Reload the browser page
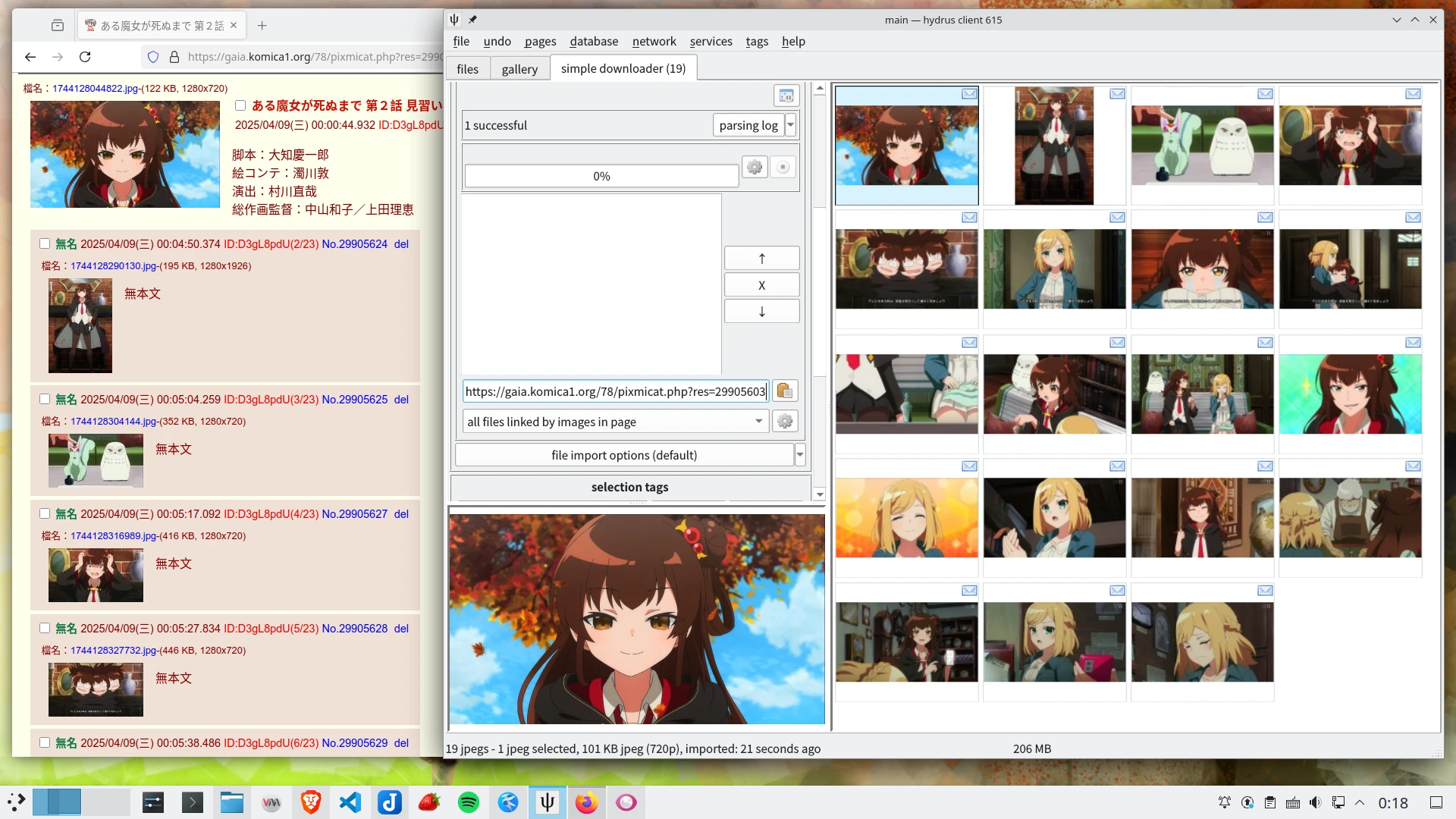The height and width of the screenshot is (819, 1456). point(85,57)
